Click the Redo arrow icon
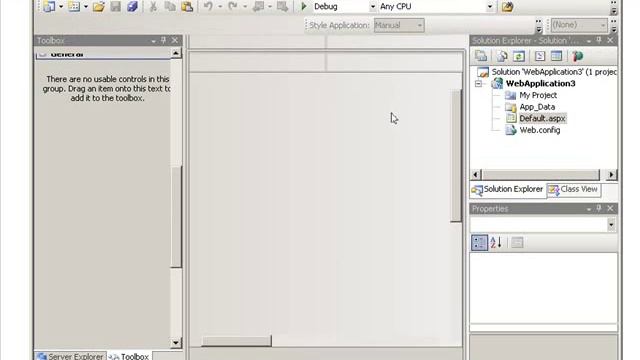The width and height of the screenshot is (640, 360). pyautogui.click(x=233, y=7)
